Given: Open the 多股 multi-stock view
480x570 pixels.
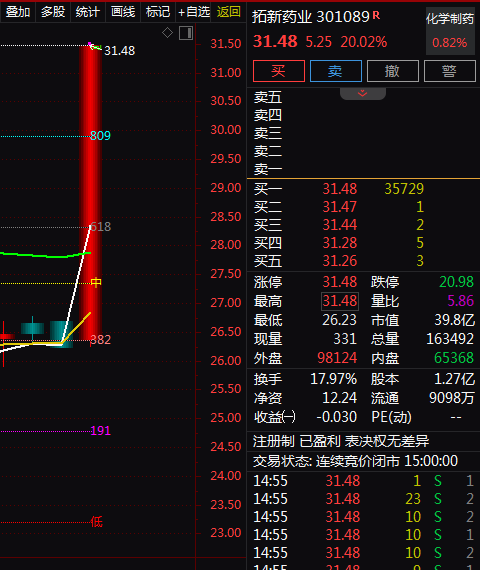Looking at the screenshot, I should [53, 12].
